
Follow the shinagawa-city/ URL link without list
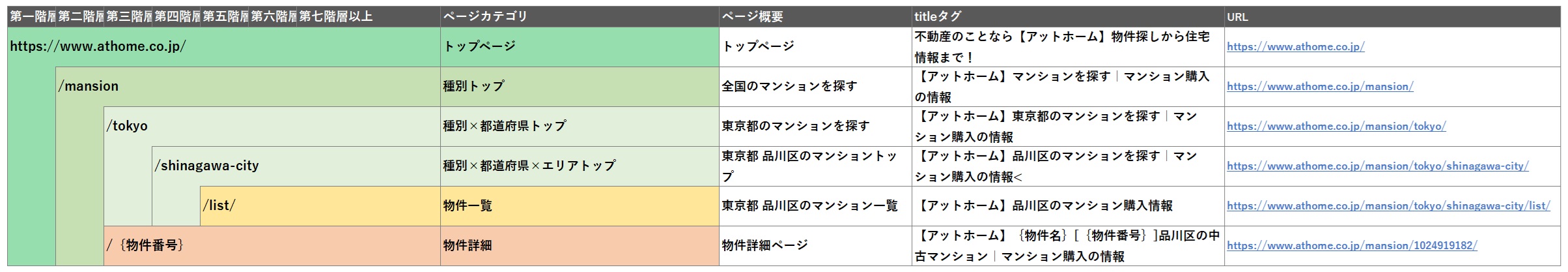(x=1377, y=166)
